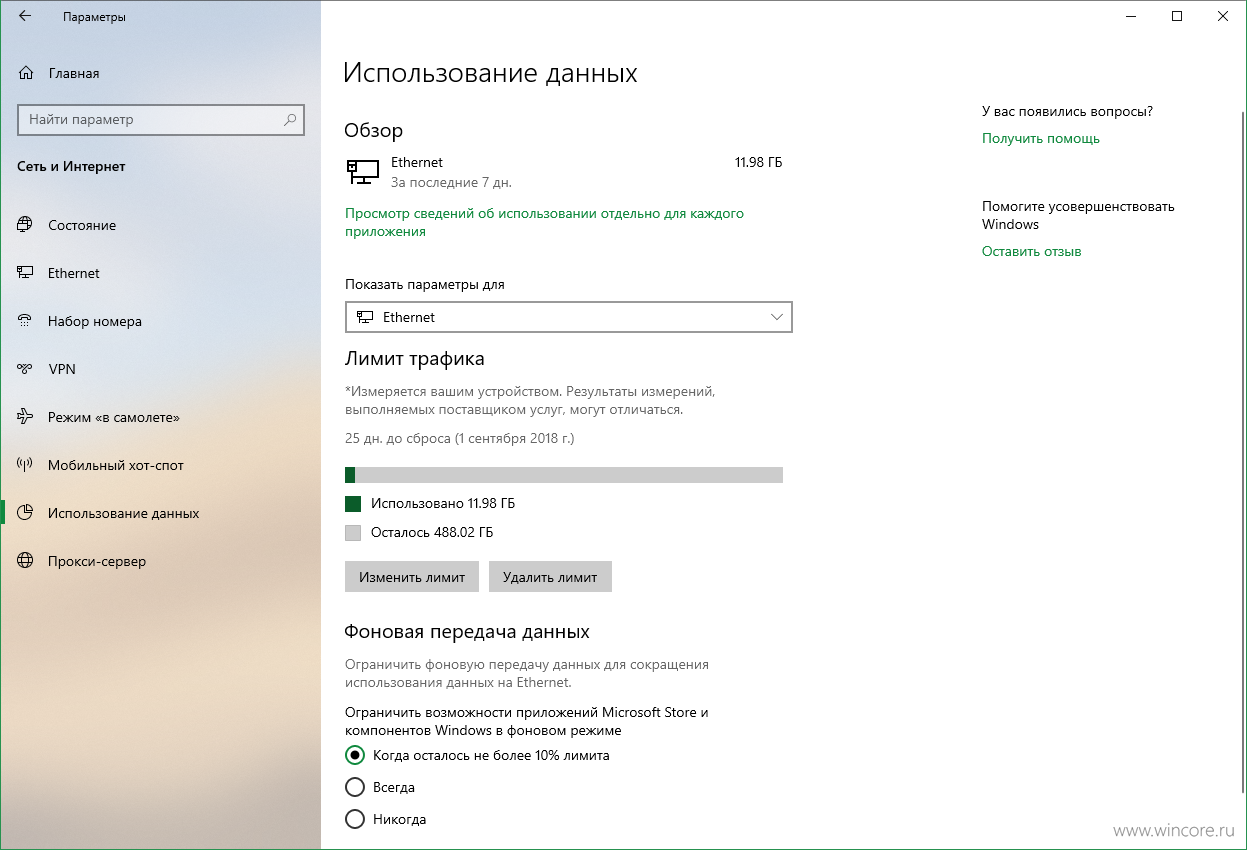The image size is (1247, 850).
Task: Select radio Когда осталось не более 10% лимита
Action: pos(354,755)
